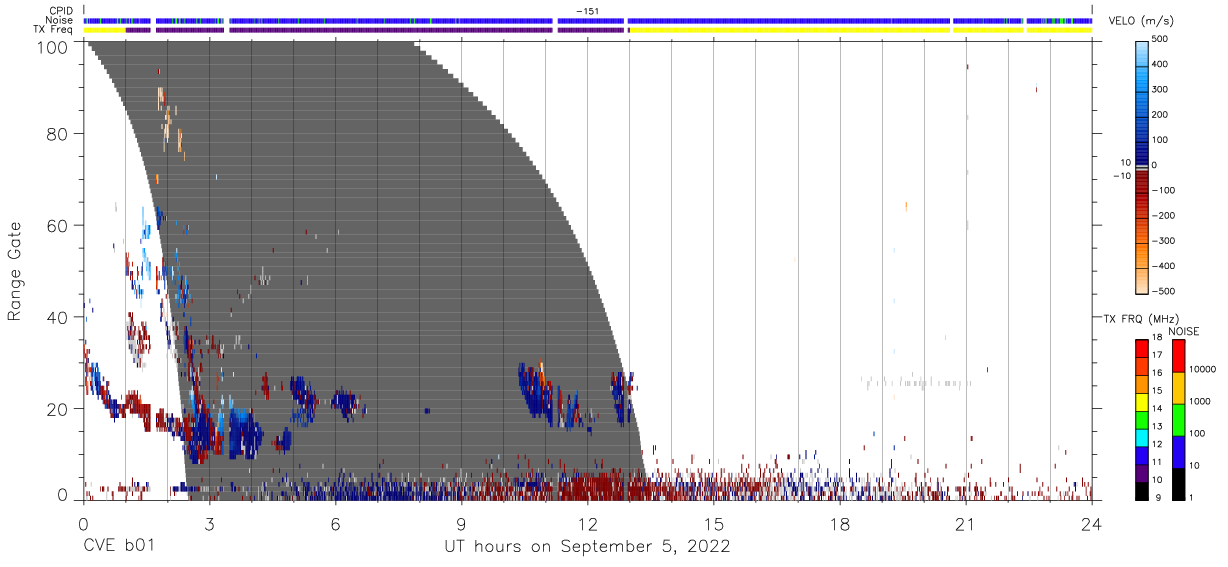The width and height of the screenshot is (1228, 567).
Task: Click the "Range Gate" y-axis title
Action: [x=15, y=270]
